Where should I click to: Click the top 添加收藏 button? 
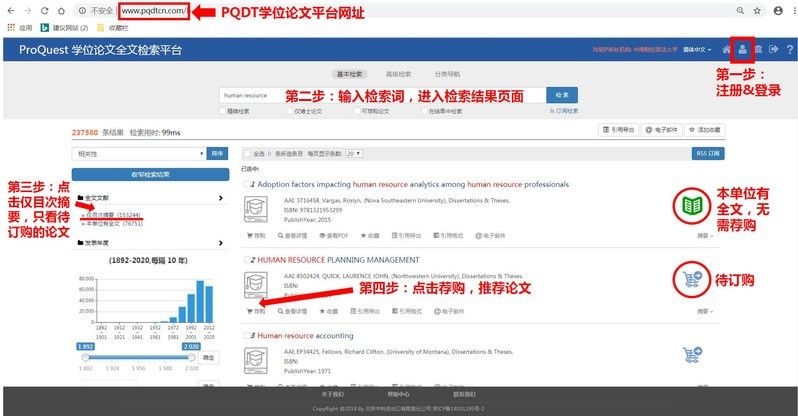tap(705, 130)
